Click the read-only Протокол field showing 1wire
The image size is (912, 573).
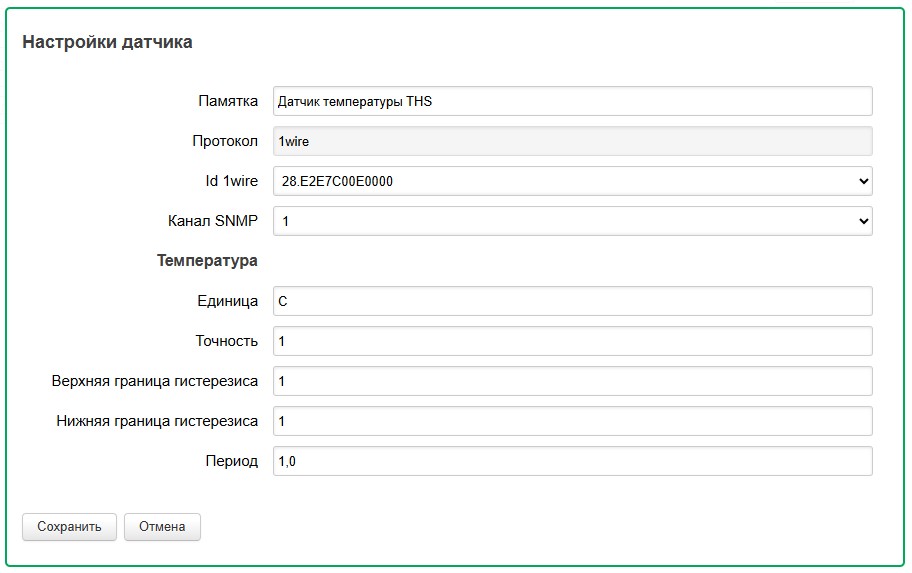click(572, 141)
